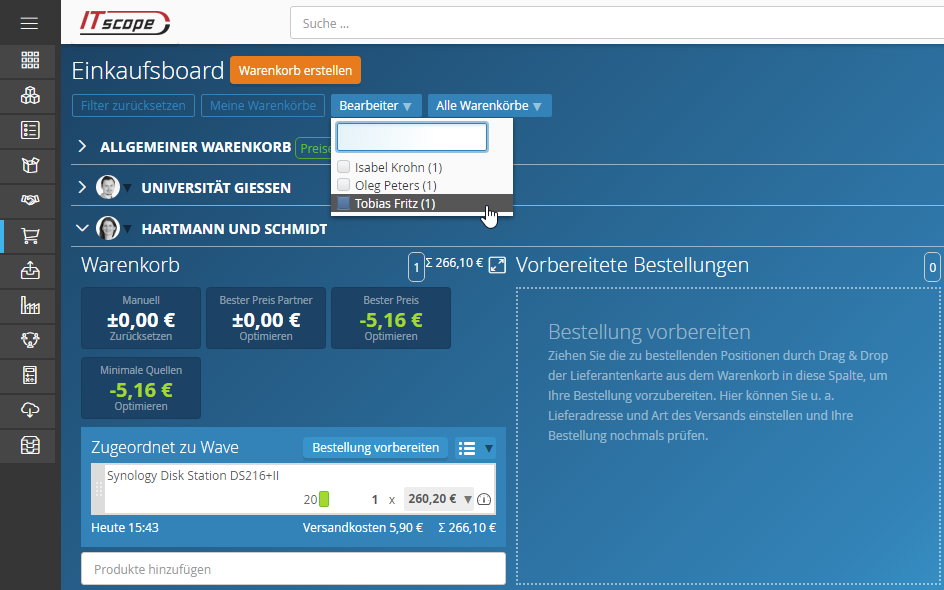Click the Warenkorb erstellen button
944x590 pixels.
(x=295, y=71)
